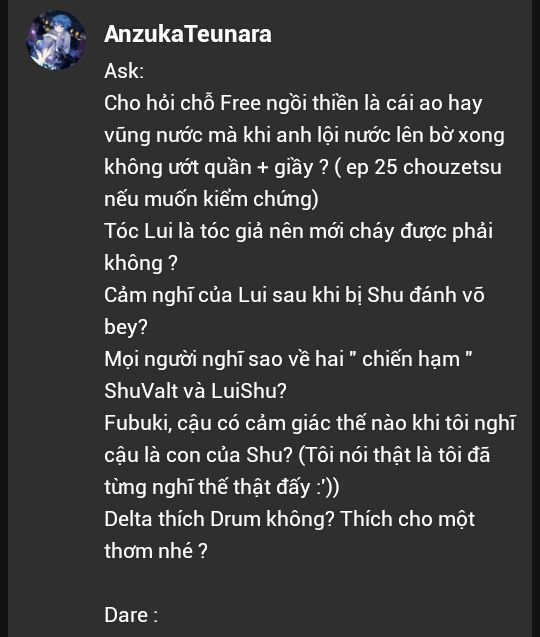Screen dimensions: 540x637
Task: Click the "Ask:" heading text
Action: [124, 71]
